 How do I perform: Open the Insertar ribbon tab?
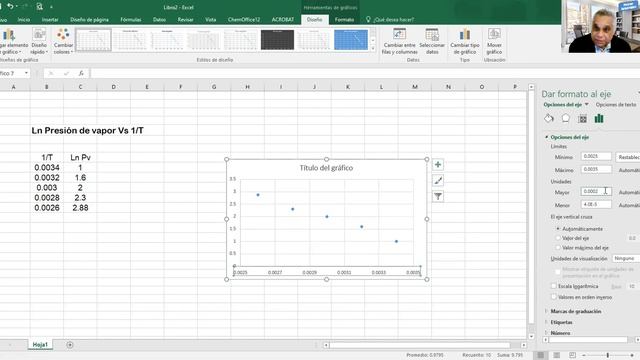click(50, 19)
